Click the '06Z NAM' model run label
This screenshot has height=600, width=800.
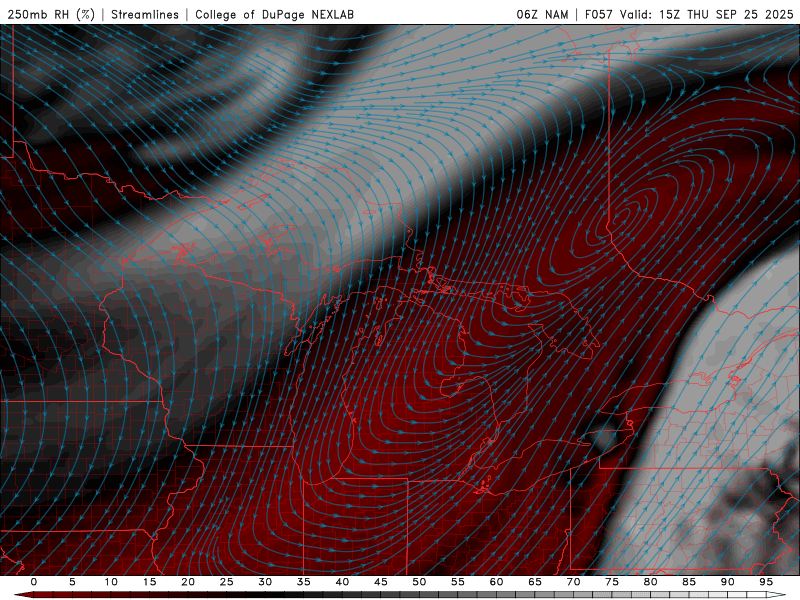[542, 15]
